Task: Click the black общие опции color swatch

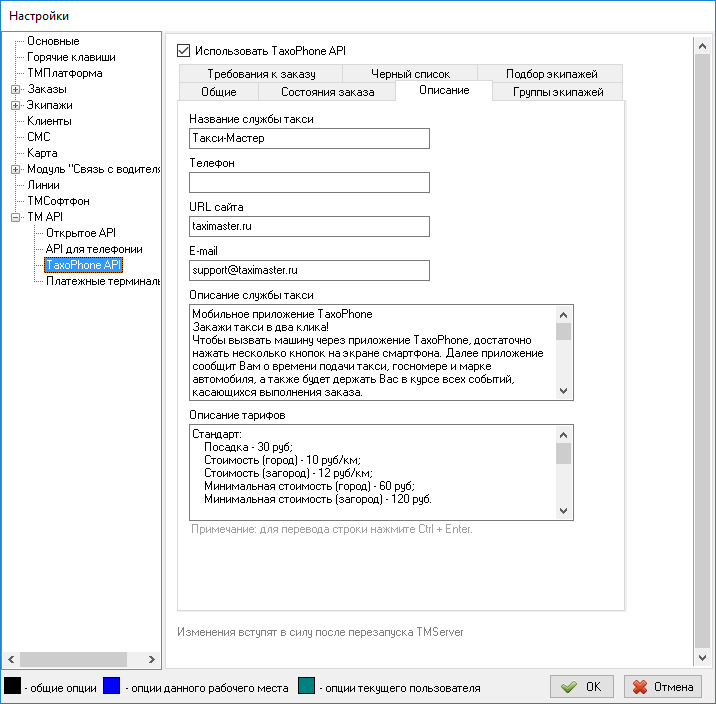Action: click(13, 687)
